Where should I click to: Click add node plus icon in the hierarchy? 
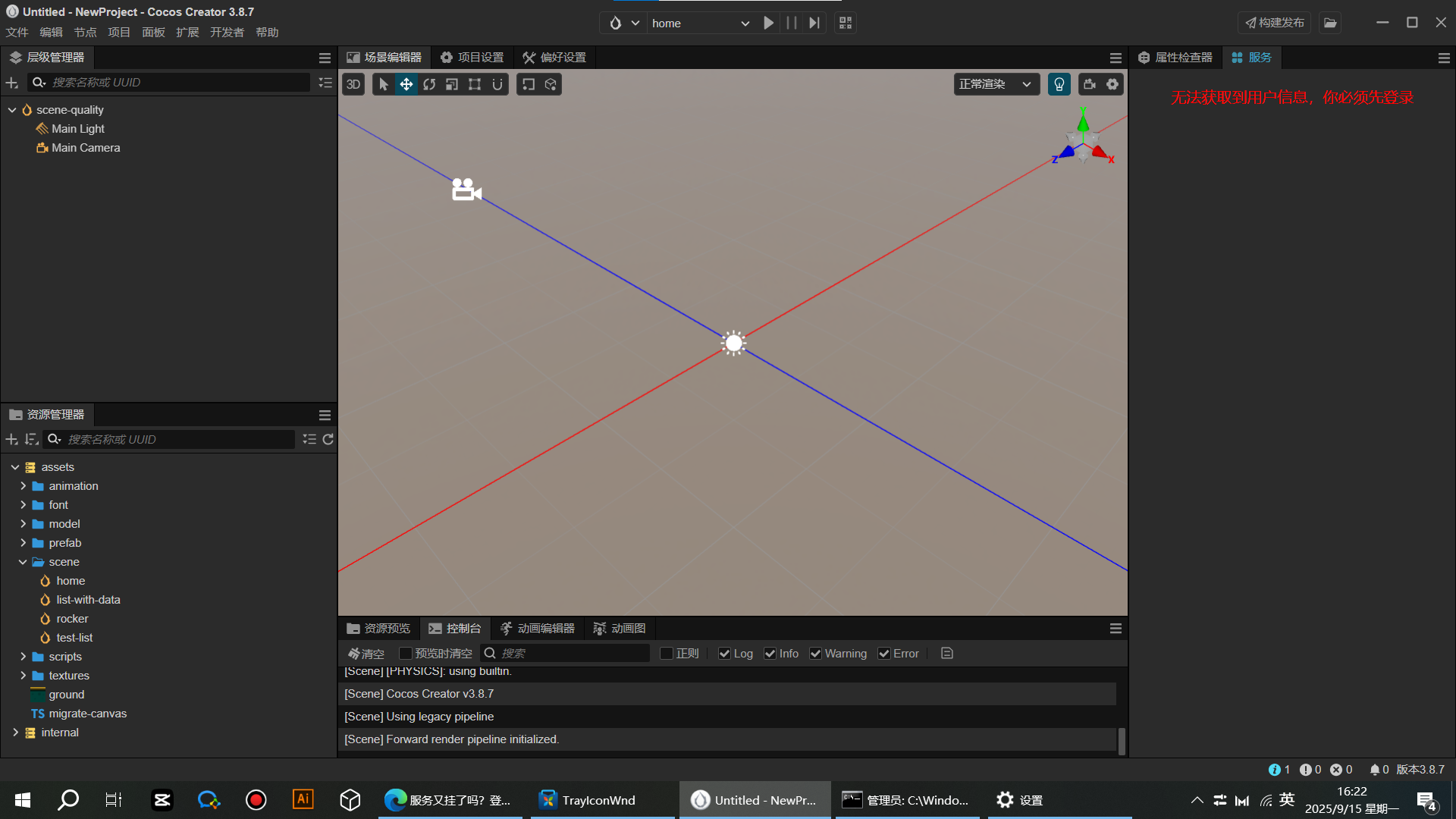click(12, 83)
